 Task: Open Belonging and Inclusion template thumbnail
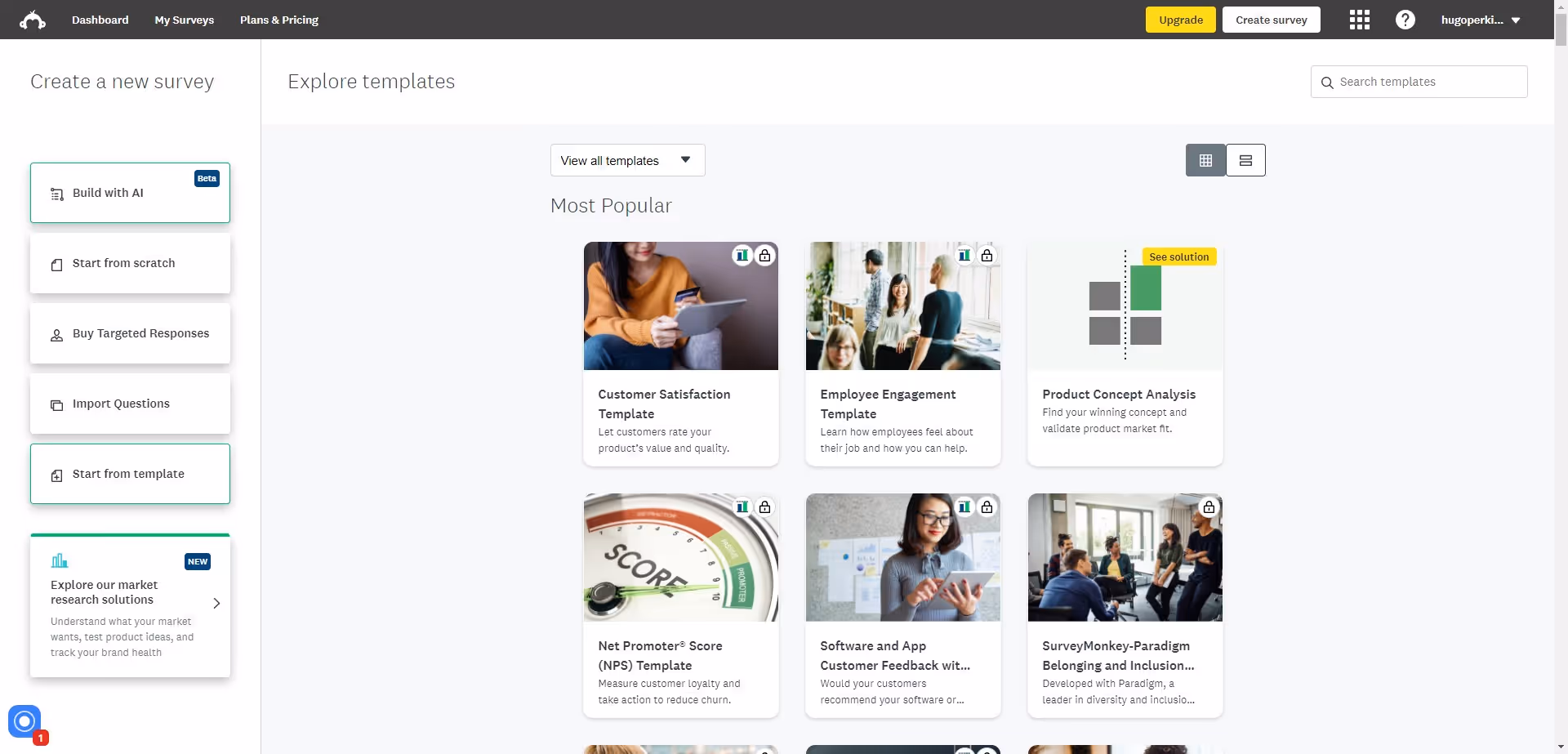[1125, 557]
